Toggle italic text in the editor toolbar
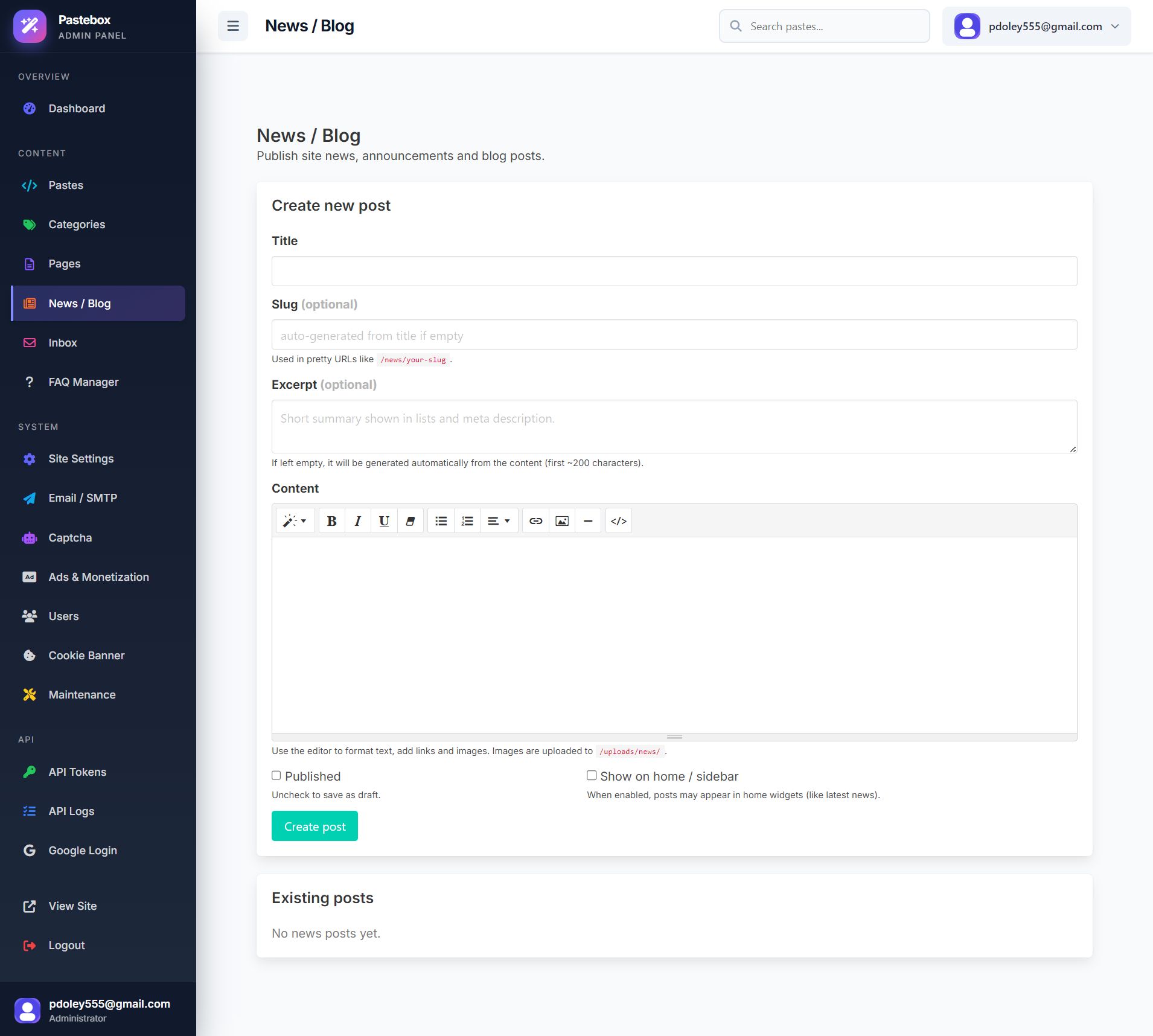This screenshot has width=1153, height=1036. click(358, 521)
